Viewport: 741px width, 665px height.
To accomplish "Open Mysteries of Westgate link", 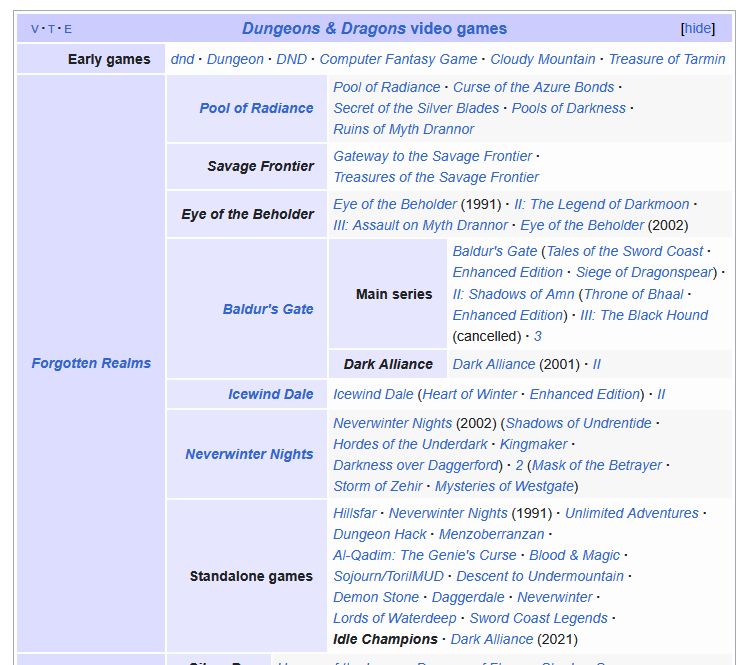I will 504,486.
